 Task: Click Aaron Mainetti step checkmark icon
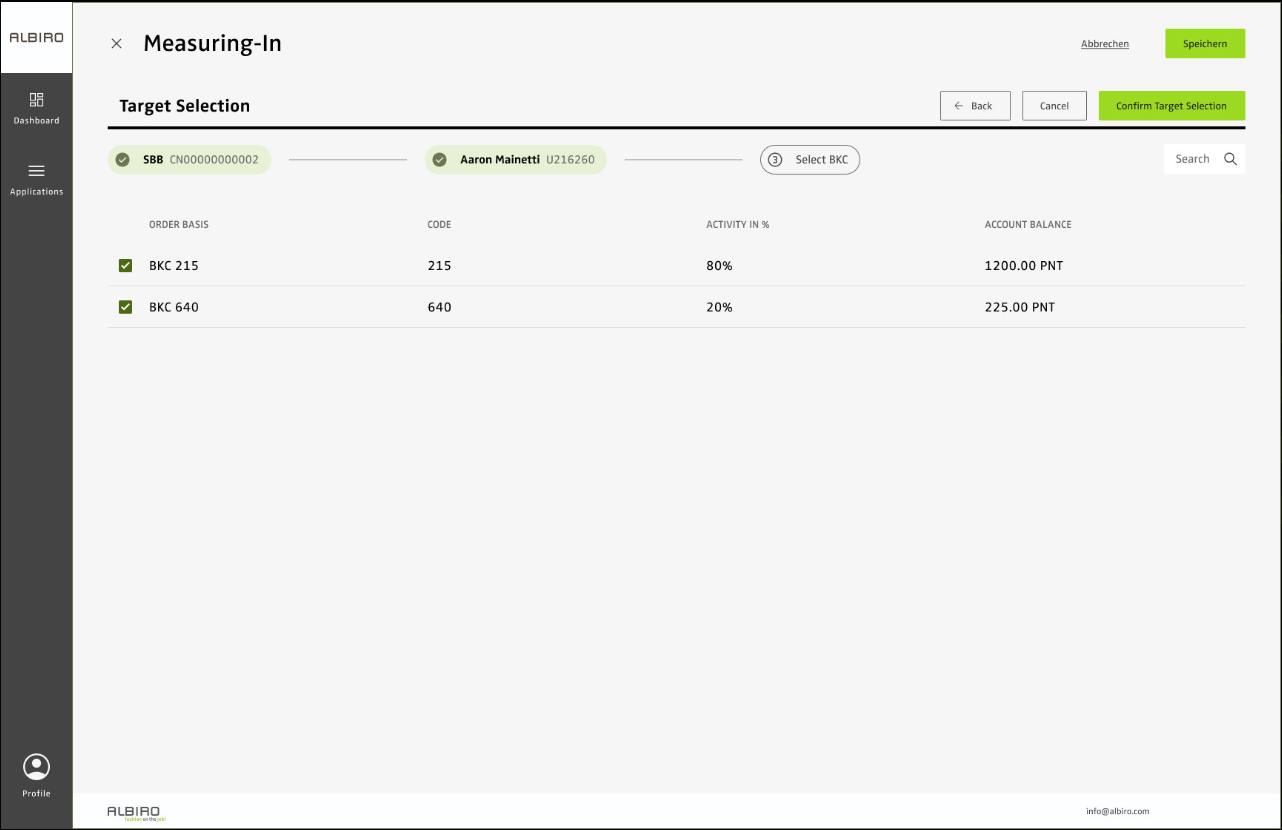[439, 160]
